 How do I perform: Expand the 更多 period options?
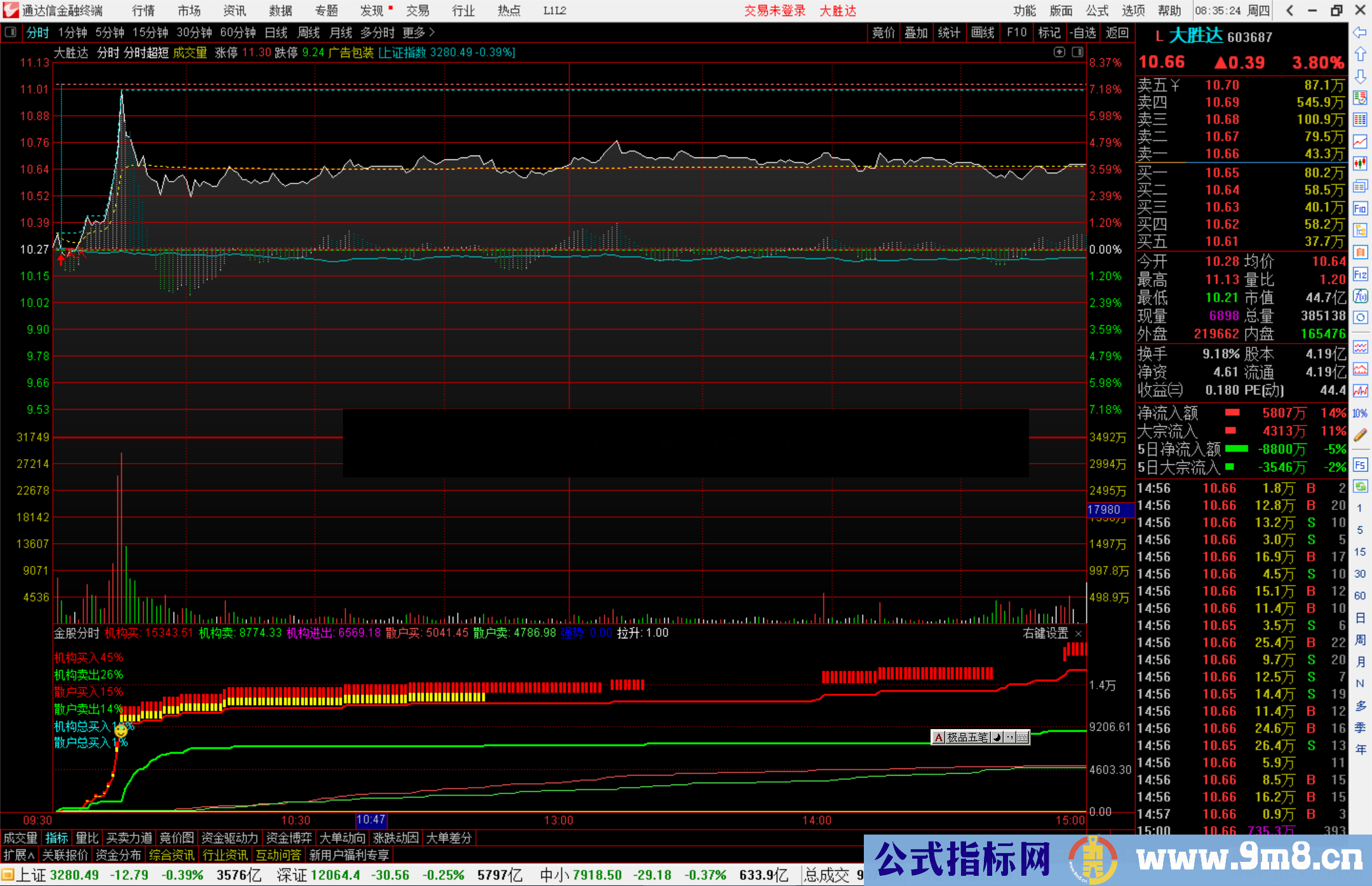pyautogui.click(x=419, y=32)
